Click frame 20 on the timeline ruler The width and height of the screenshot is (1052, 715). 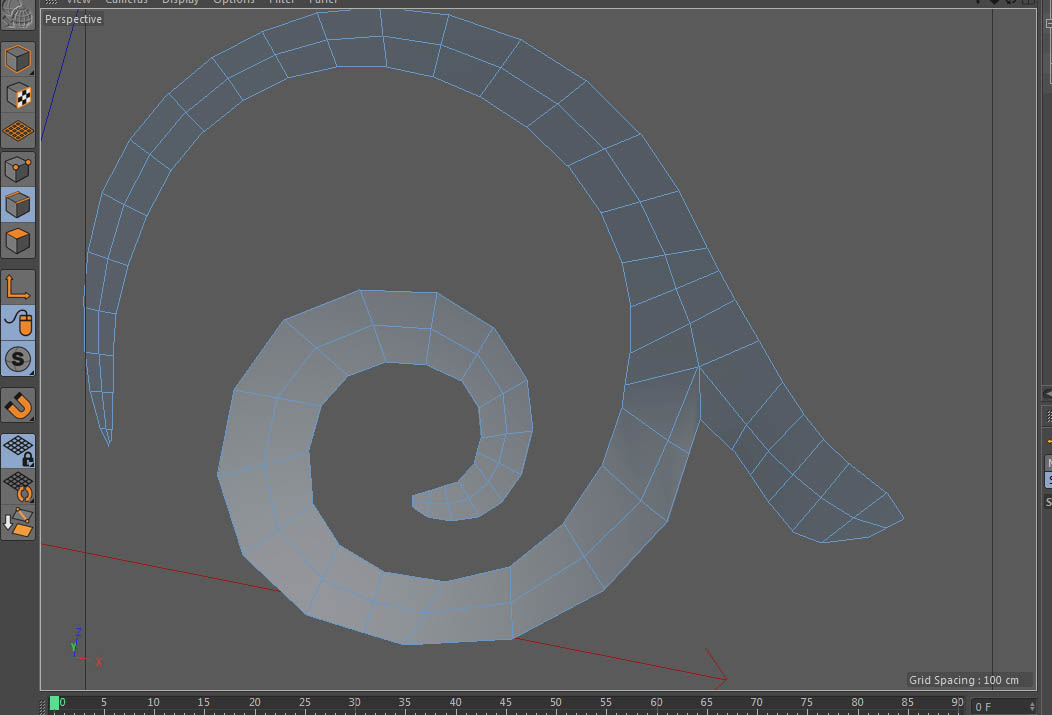[254, 702]
